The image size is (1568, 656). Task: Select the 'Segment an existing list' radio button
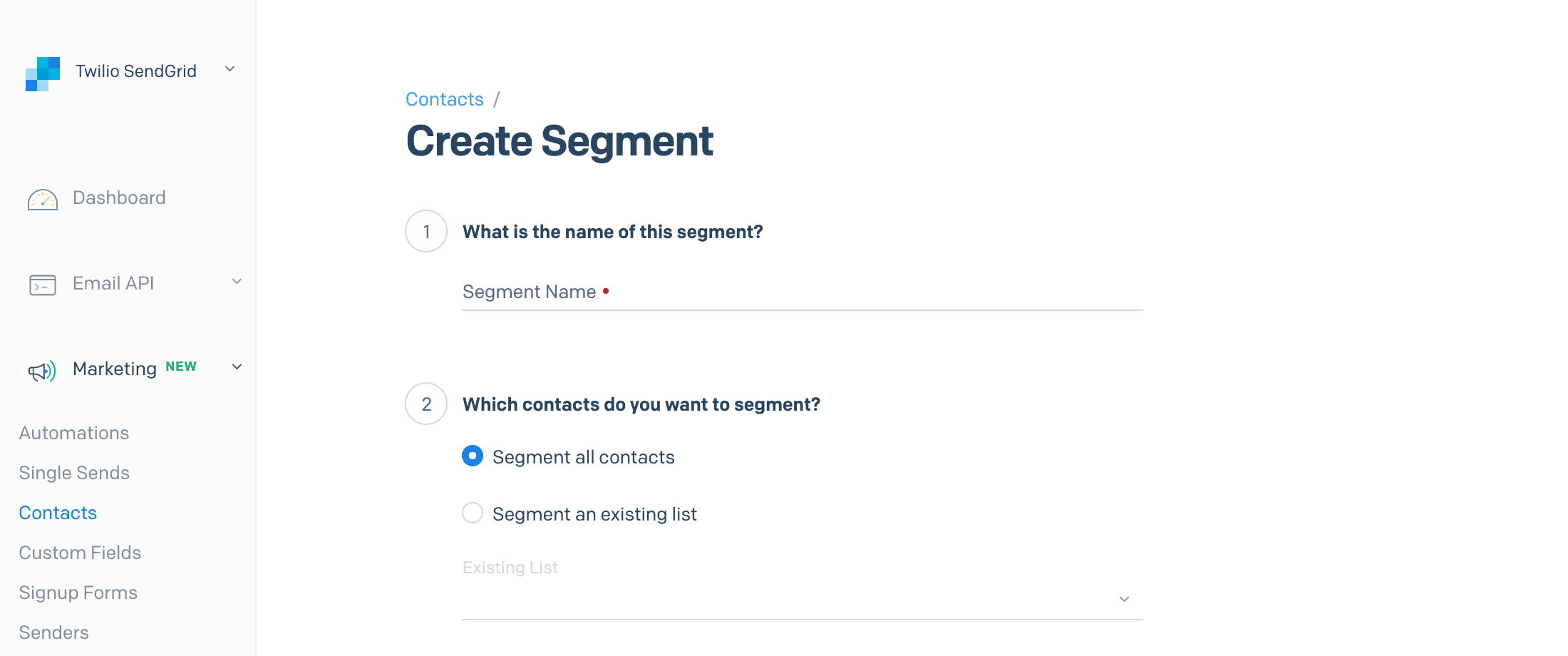tap(472, 513)
